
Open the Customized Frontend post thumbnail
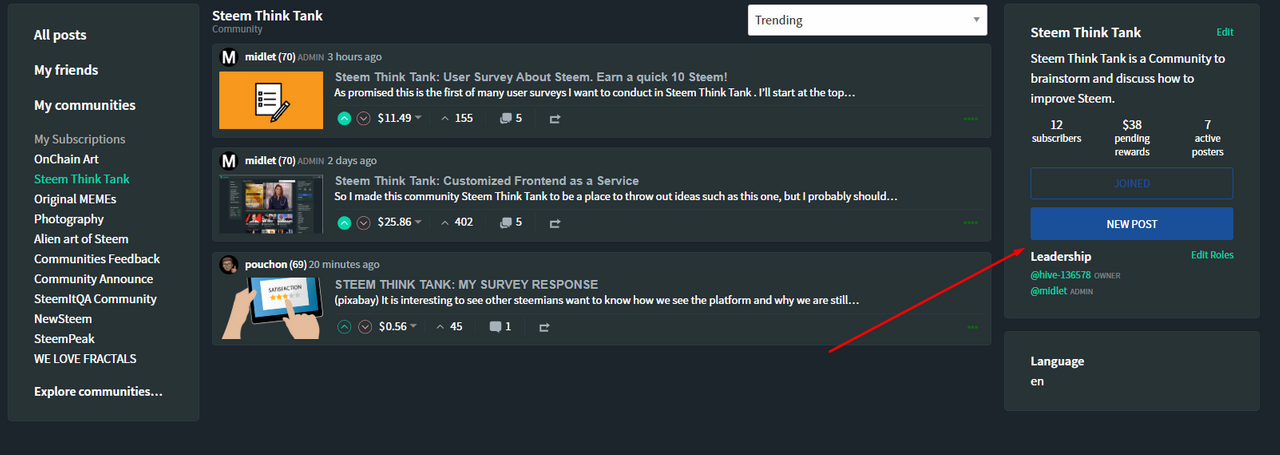(x=271, y=204)
